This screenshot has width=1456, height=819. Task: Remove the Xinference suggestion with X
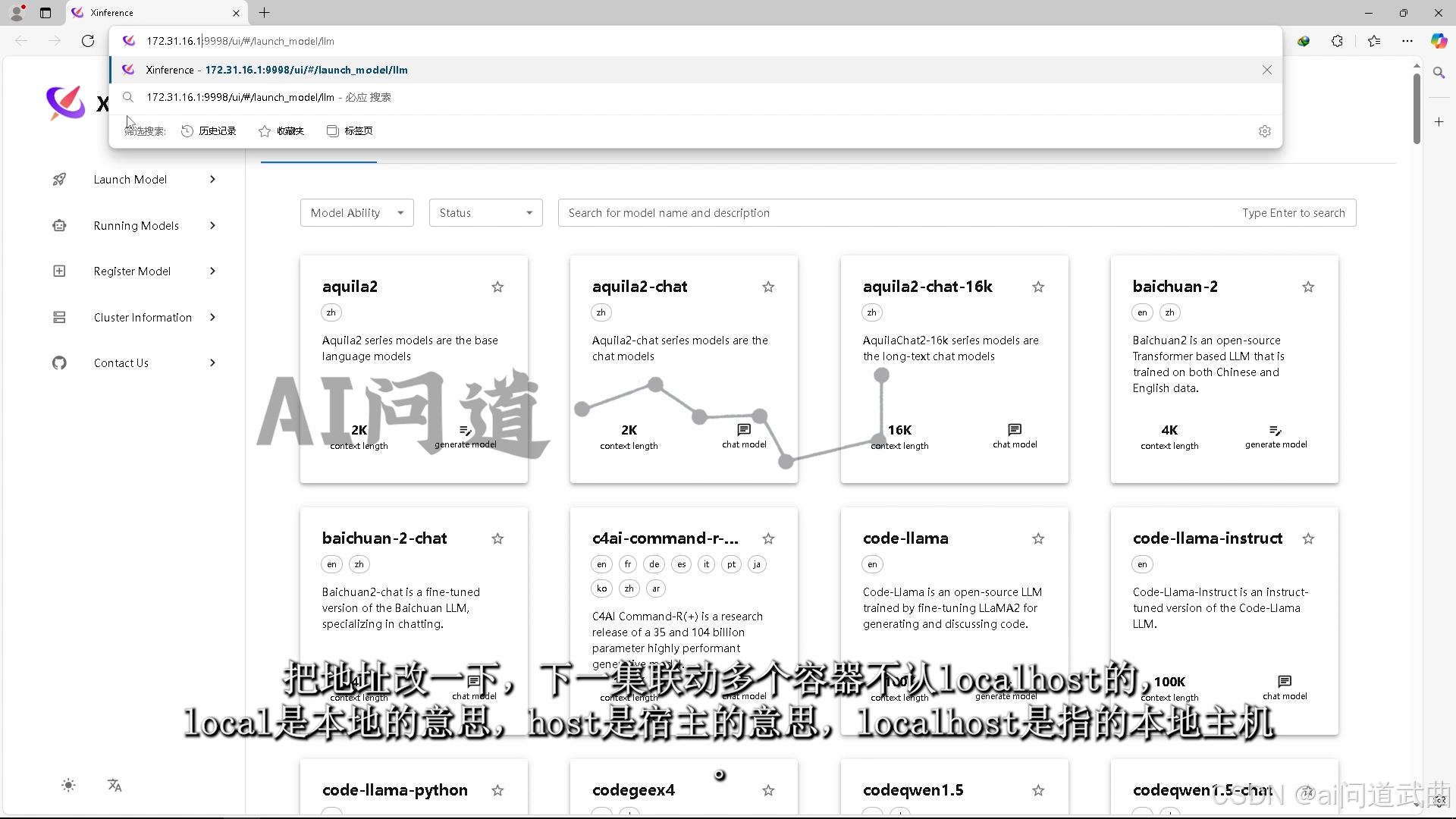point(1266,70)
